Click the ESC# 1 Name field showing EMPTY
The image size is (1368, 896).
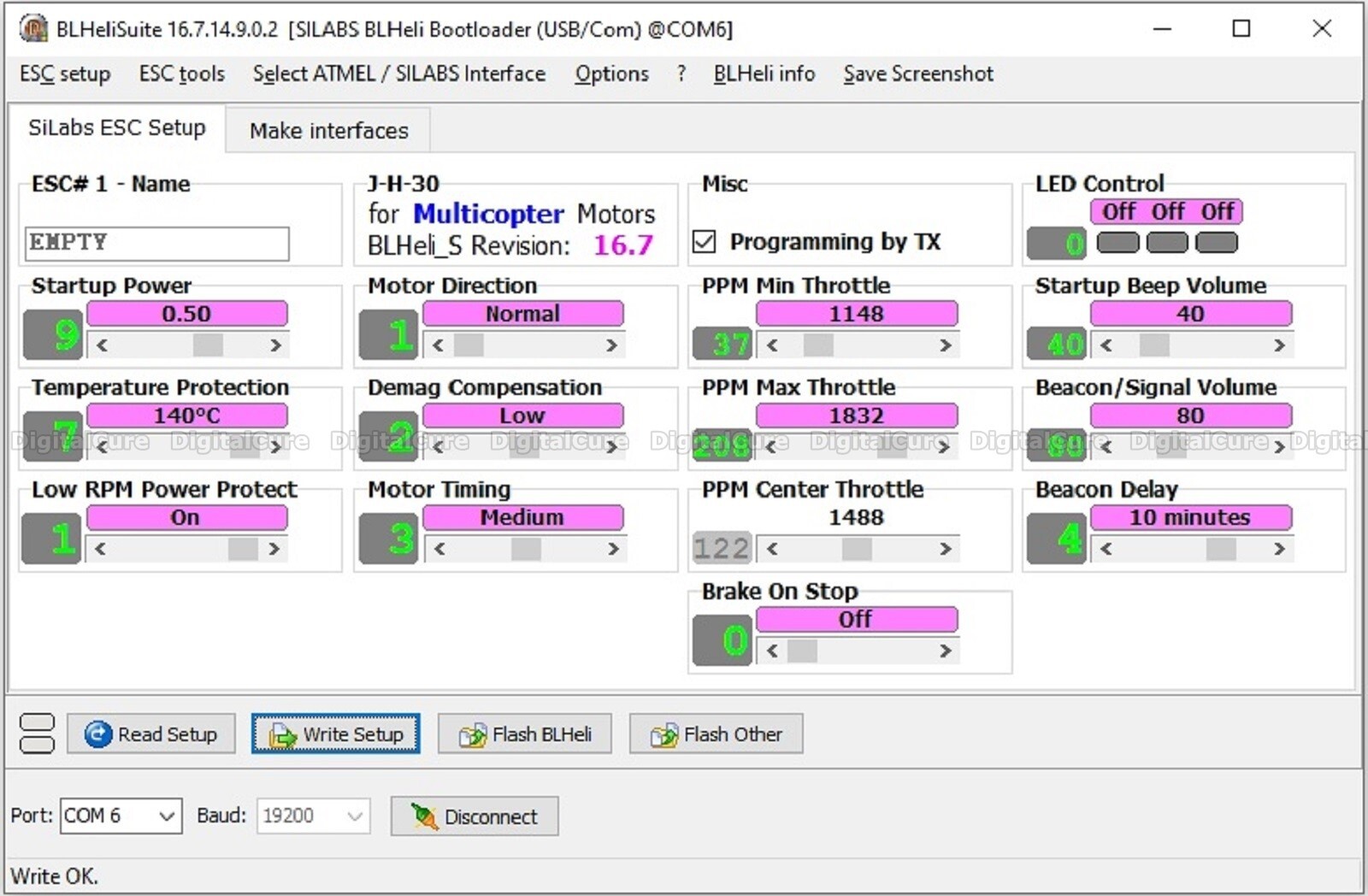[157, 244]
